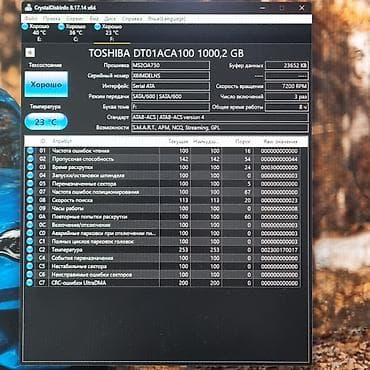Click the data buffer (Буфер данных) size field
This screenshot has height=370, width=370.
click(x=287, y=65)
